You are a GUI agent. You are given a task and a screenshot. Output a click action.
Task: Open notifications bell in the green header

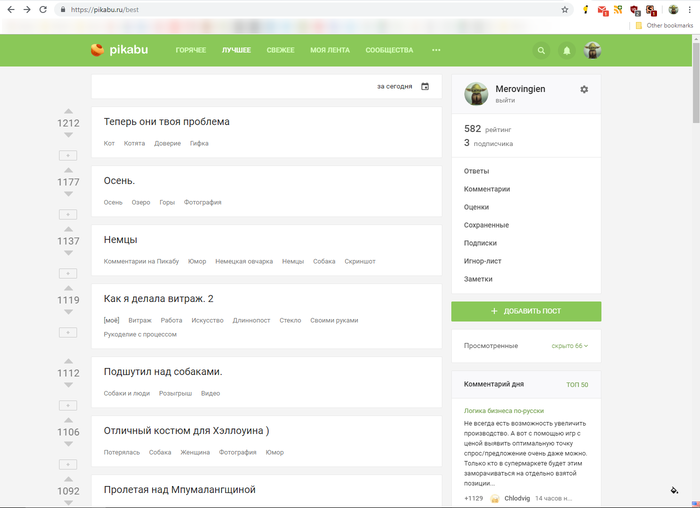567,50
